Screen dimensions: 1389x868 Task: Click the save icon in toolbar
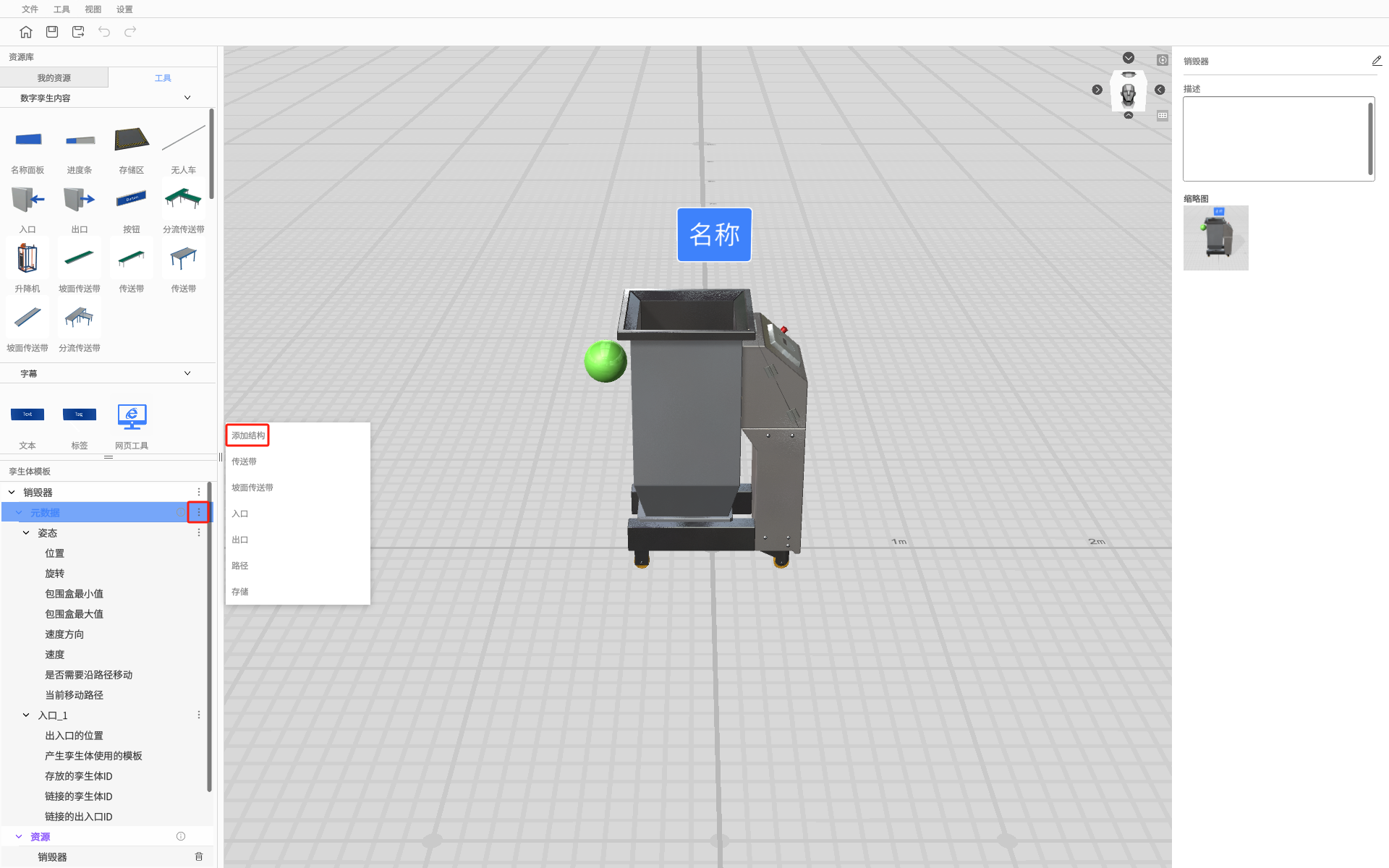(52, 32)
